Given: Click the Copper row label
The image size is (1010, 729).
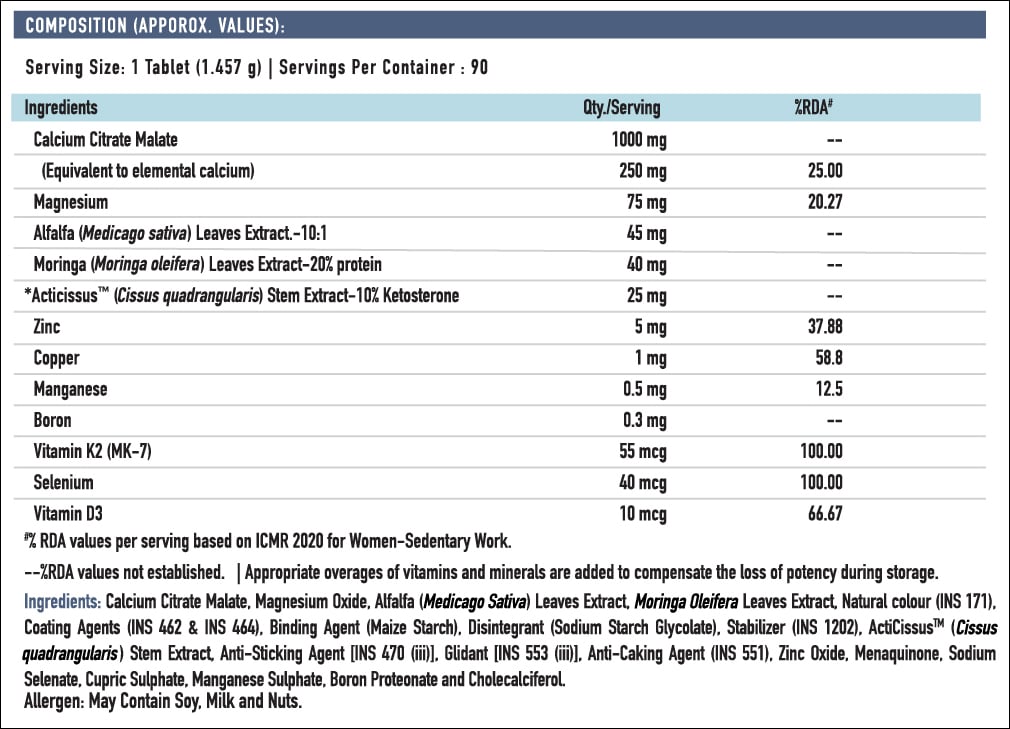Looking at the screenshot, I should [57, 358].
